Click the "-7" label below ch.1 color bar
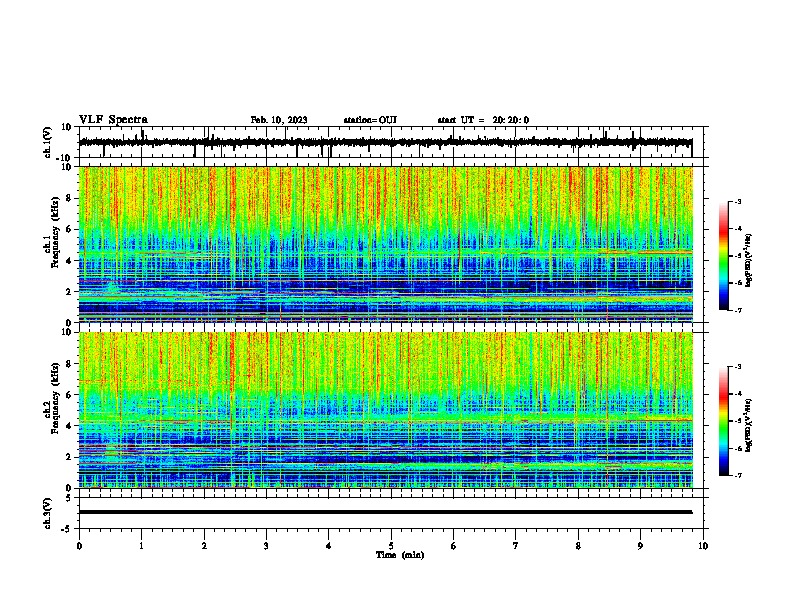The width and height of the screenshot is (792, 612). click(737, 310)
